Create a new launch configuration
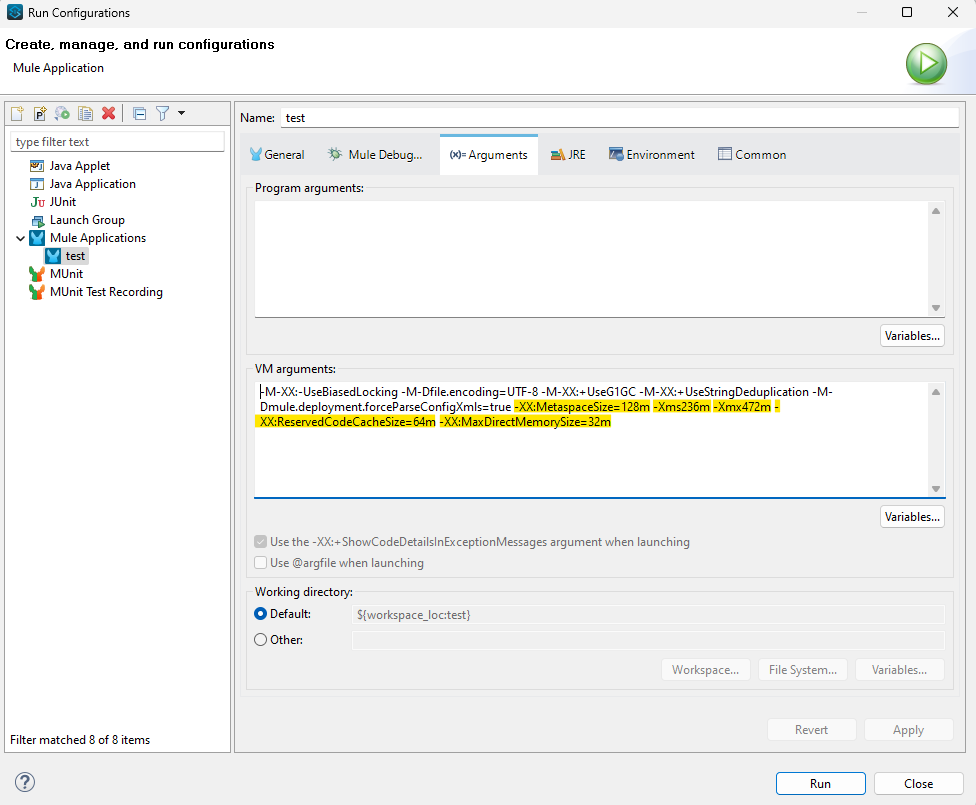This screenshot has width=976, height=805. click(x=17, y=113)
